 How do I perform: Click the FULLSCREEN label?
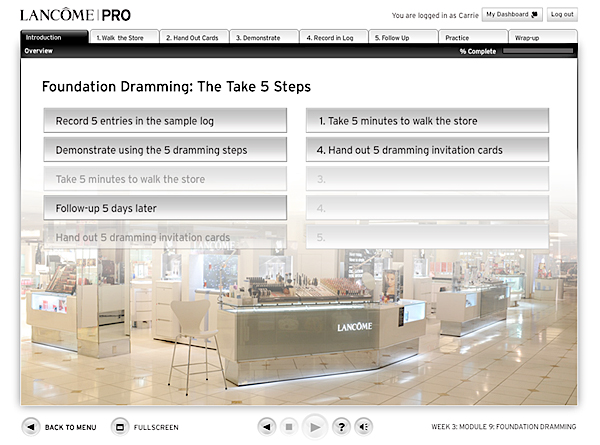click(x=156, y=427)
